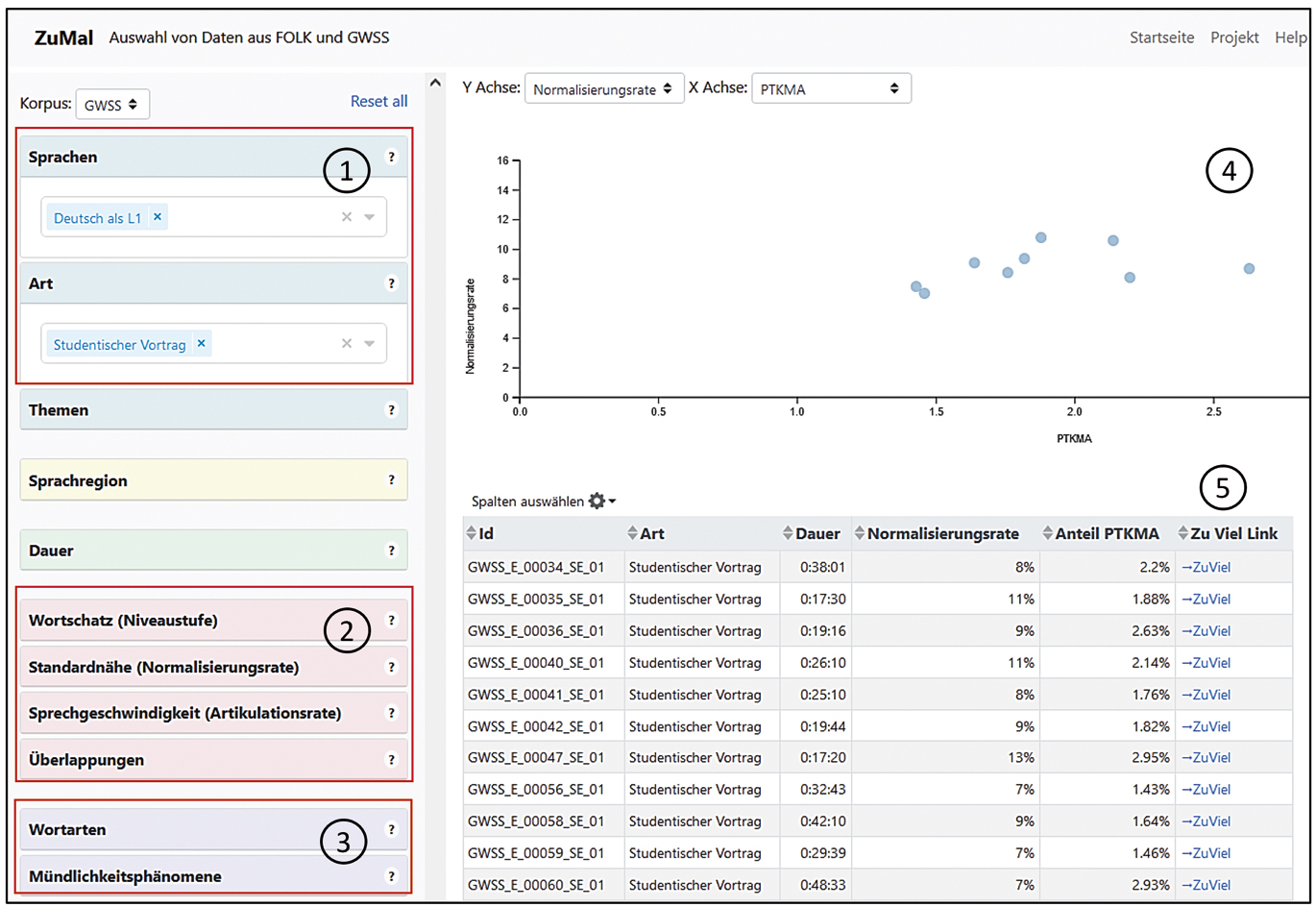
Task: Click the rightmost data point in scatter plot
Action: 1249,269
